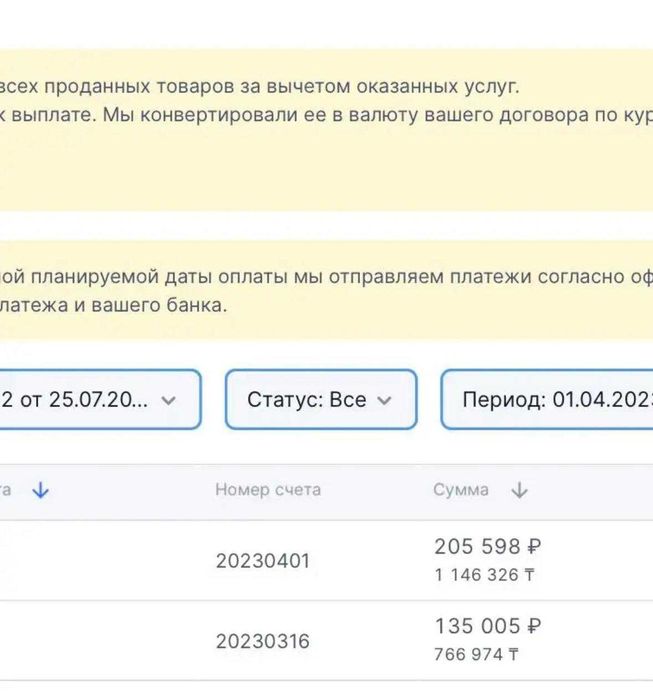
Task: Click the Сумма column header label
Action: [x=461, y=490]
